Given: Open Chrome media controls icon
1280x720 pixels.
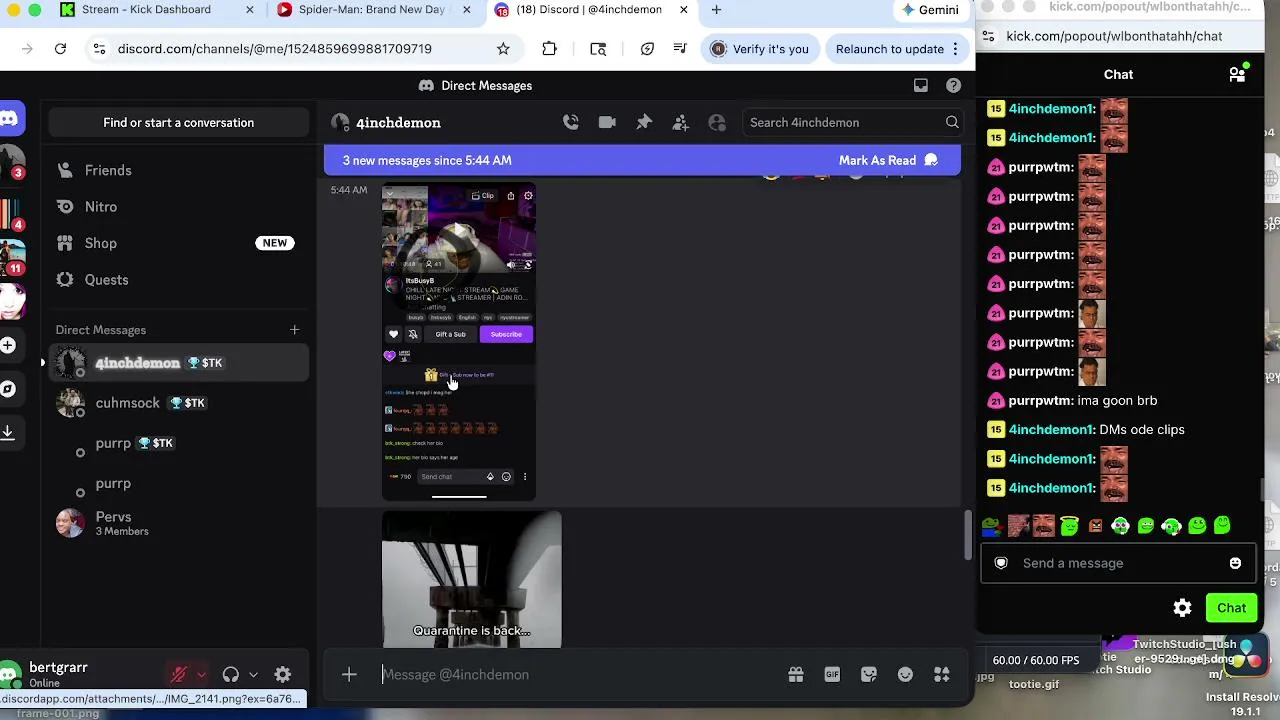Looking at the screenshot, I should (680, 49).
